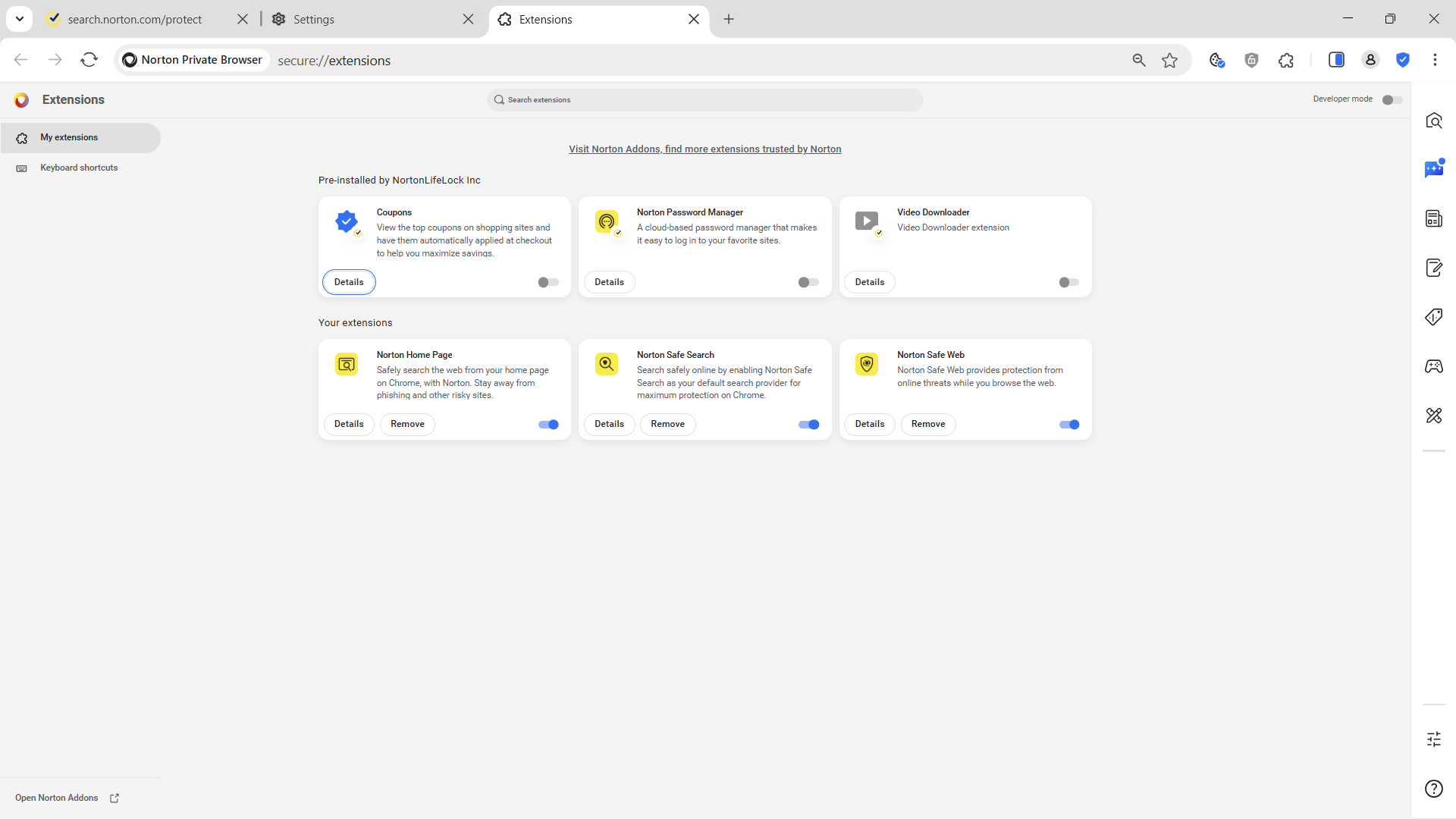Remove the Norton Home Page extension
This screenshot has width=1456, height=819.
pyautogui.click(x=407, y=425)
